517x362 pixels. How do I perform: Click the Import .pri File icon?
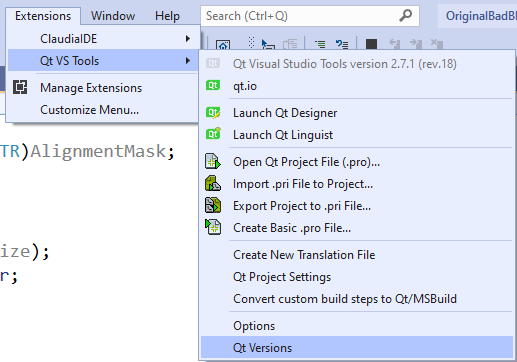[x=213, y=183]
